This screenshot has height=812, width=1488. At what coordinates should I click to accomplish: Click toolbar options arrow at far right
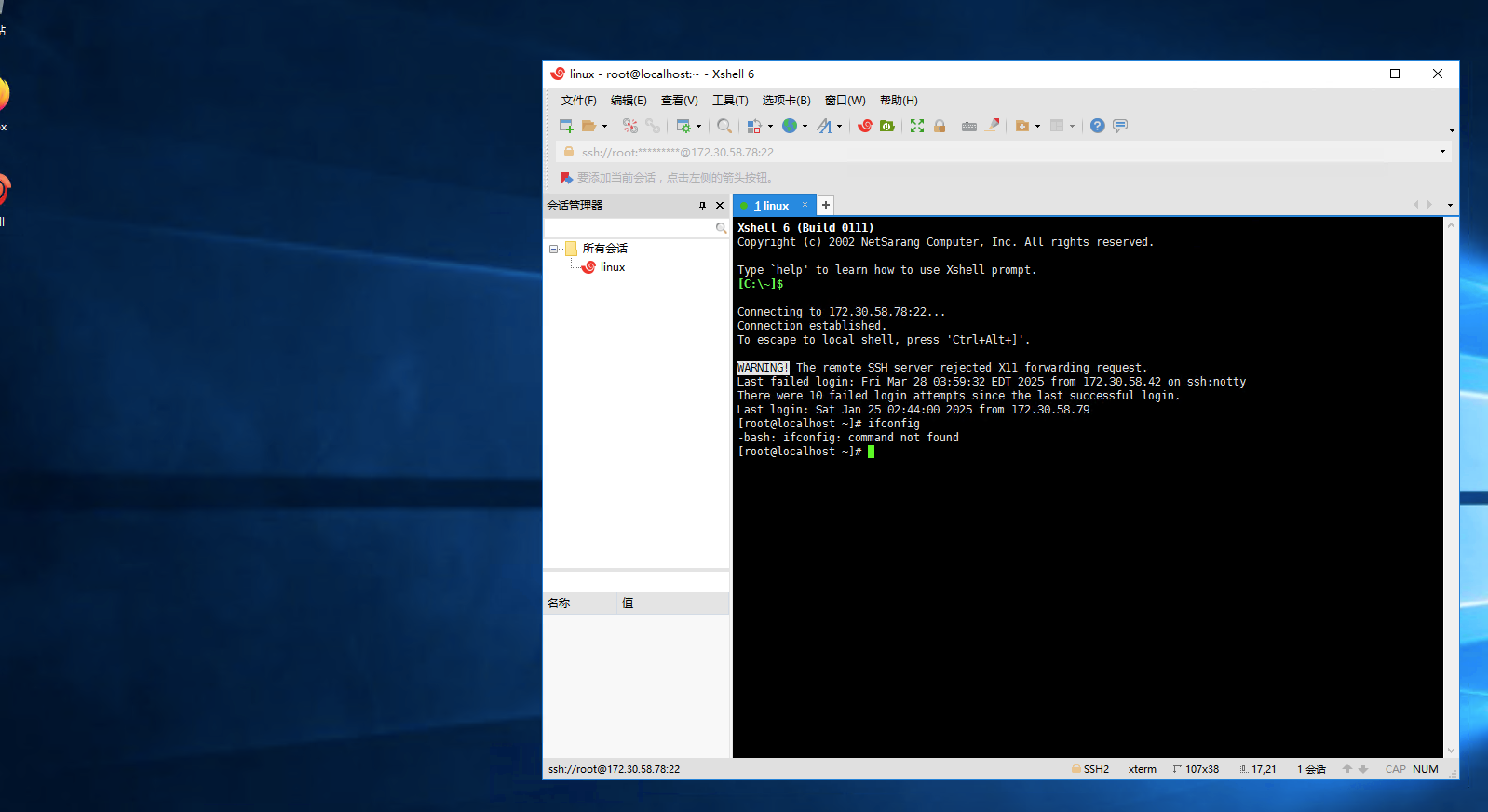click(x=1452, y=130)
